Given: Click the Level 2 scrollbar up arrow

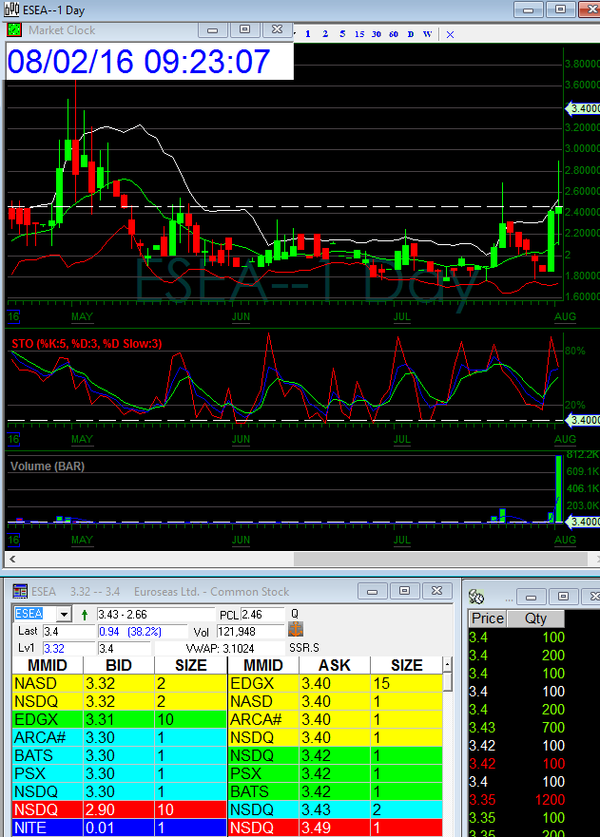Looking at the screenshot, I should coord(447,665).
